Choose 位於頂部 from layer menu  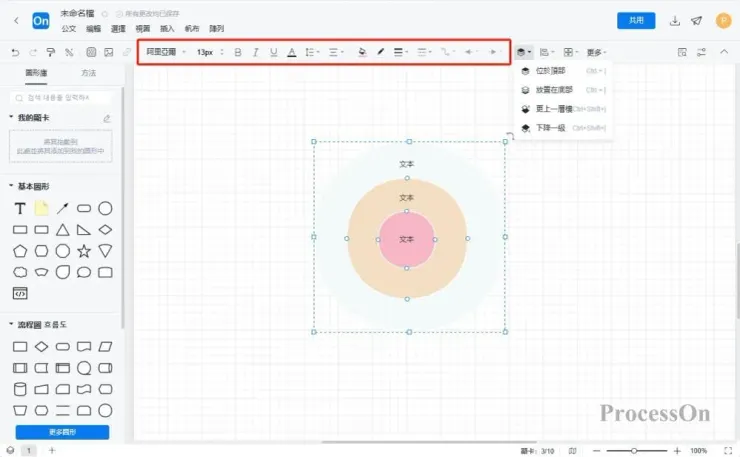point(563,71)
